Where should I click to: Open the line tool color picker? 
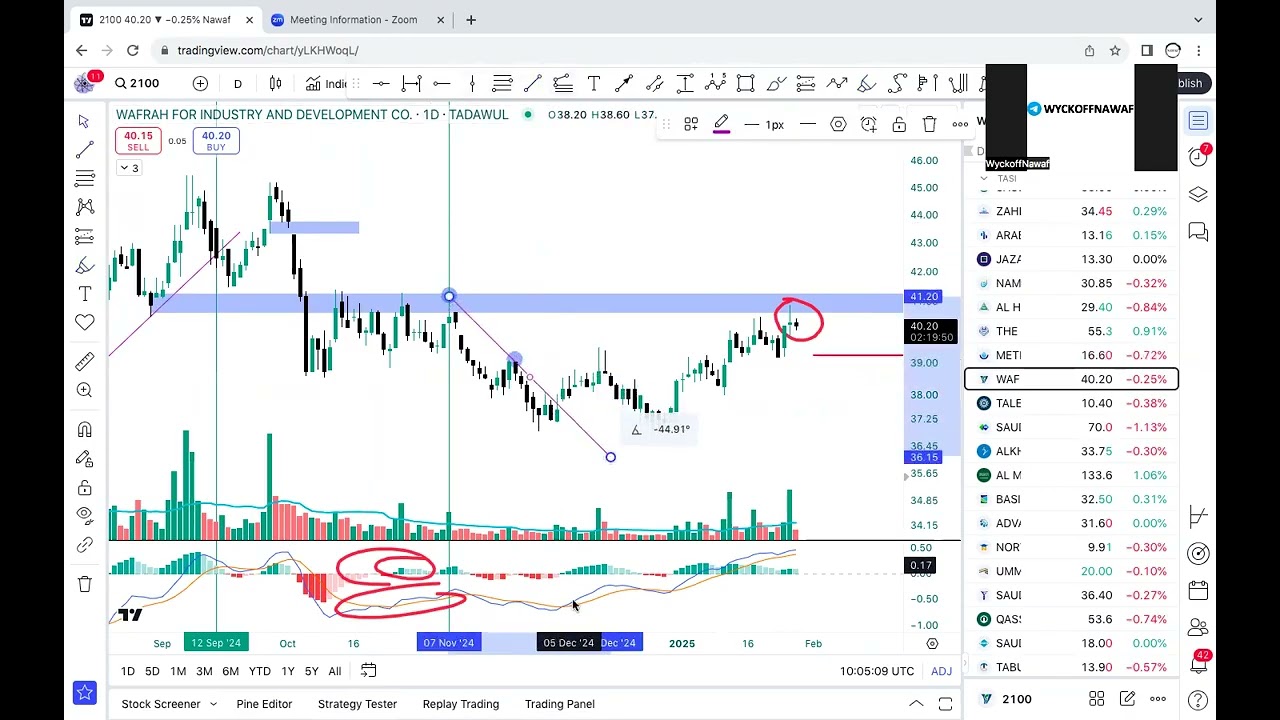(x=721, y=125)
